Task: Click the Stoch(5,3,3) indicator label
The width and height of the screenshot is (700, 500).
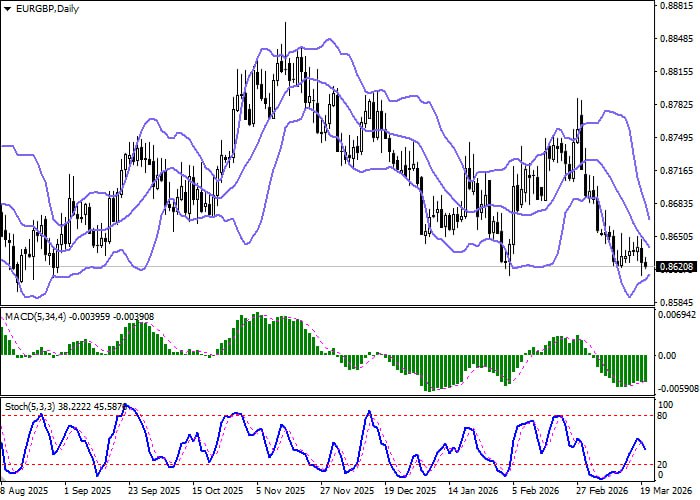Action: [30, 407]
